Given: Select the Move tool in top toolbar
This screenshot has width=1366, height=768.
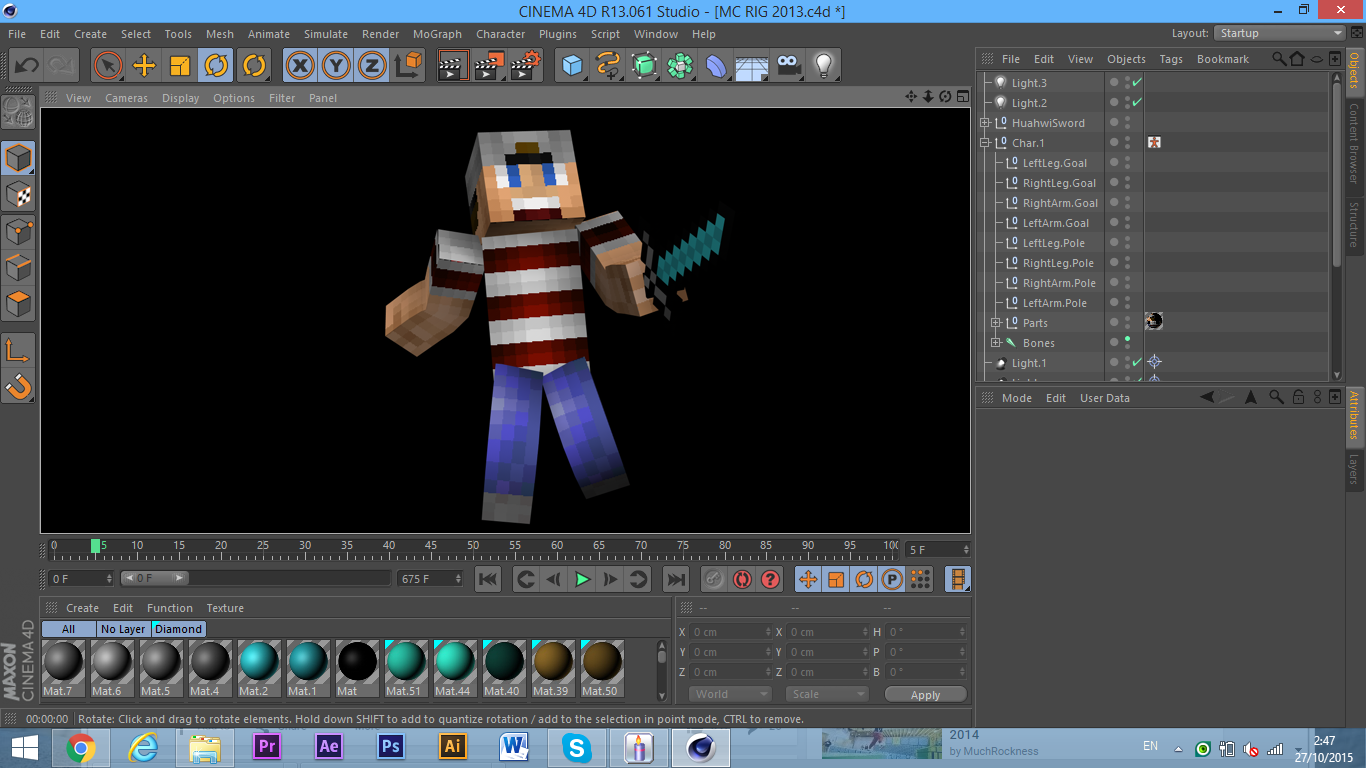Looking at the screenshot, I should [x=144, y=66].
